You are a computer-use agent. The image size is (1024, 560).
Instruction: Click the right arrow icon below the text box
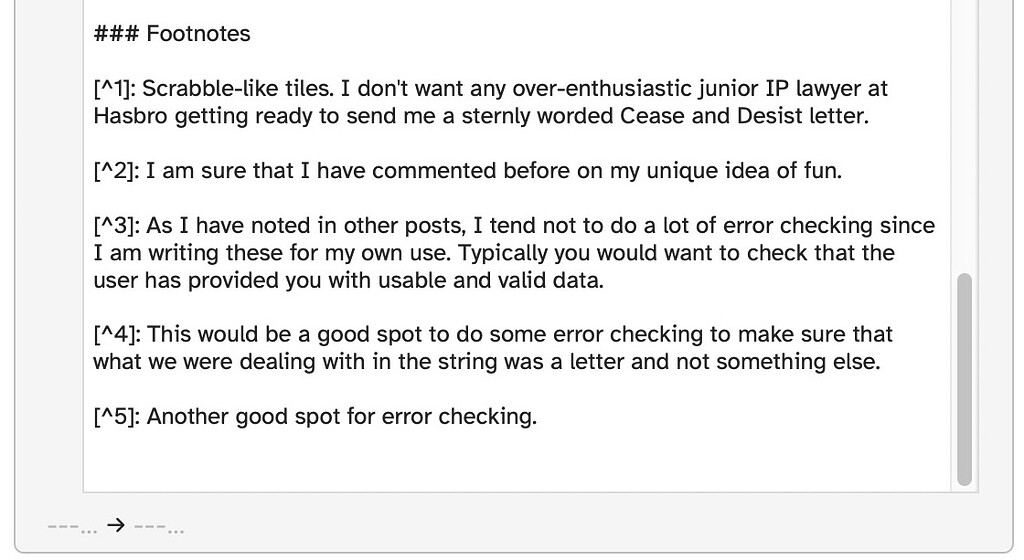116,525
